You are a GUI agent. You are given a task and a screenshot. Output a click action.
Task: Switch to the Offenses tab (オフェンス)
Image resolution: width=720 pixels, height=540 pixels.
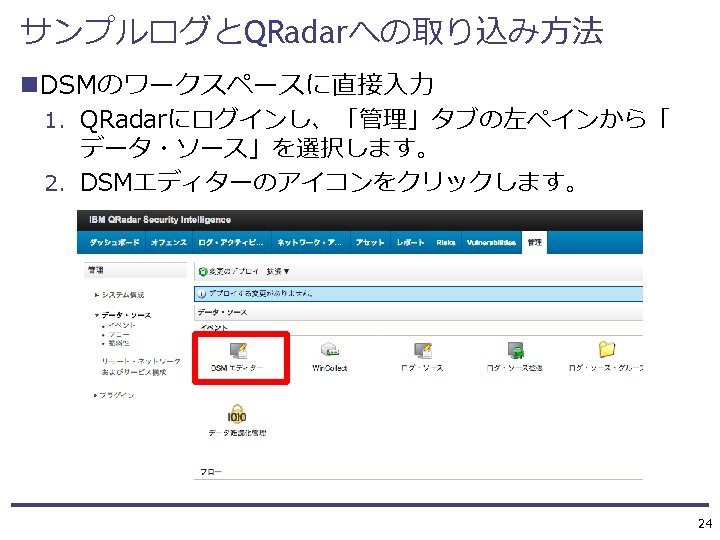point(169,242)
